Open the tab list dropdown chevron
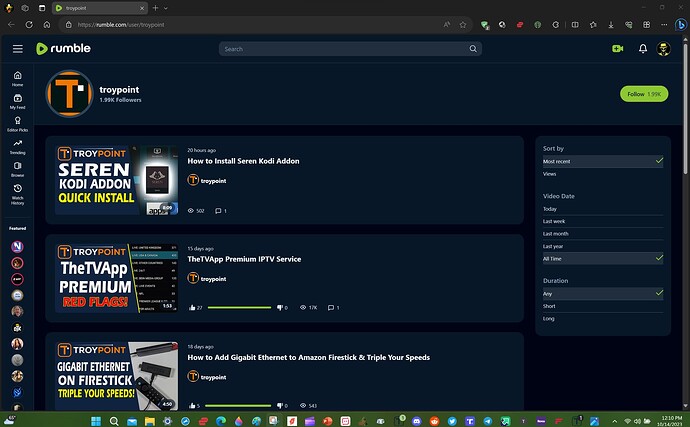The height and width of the screenshot is (427, 690). pos(166,8)
